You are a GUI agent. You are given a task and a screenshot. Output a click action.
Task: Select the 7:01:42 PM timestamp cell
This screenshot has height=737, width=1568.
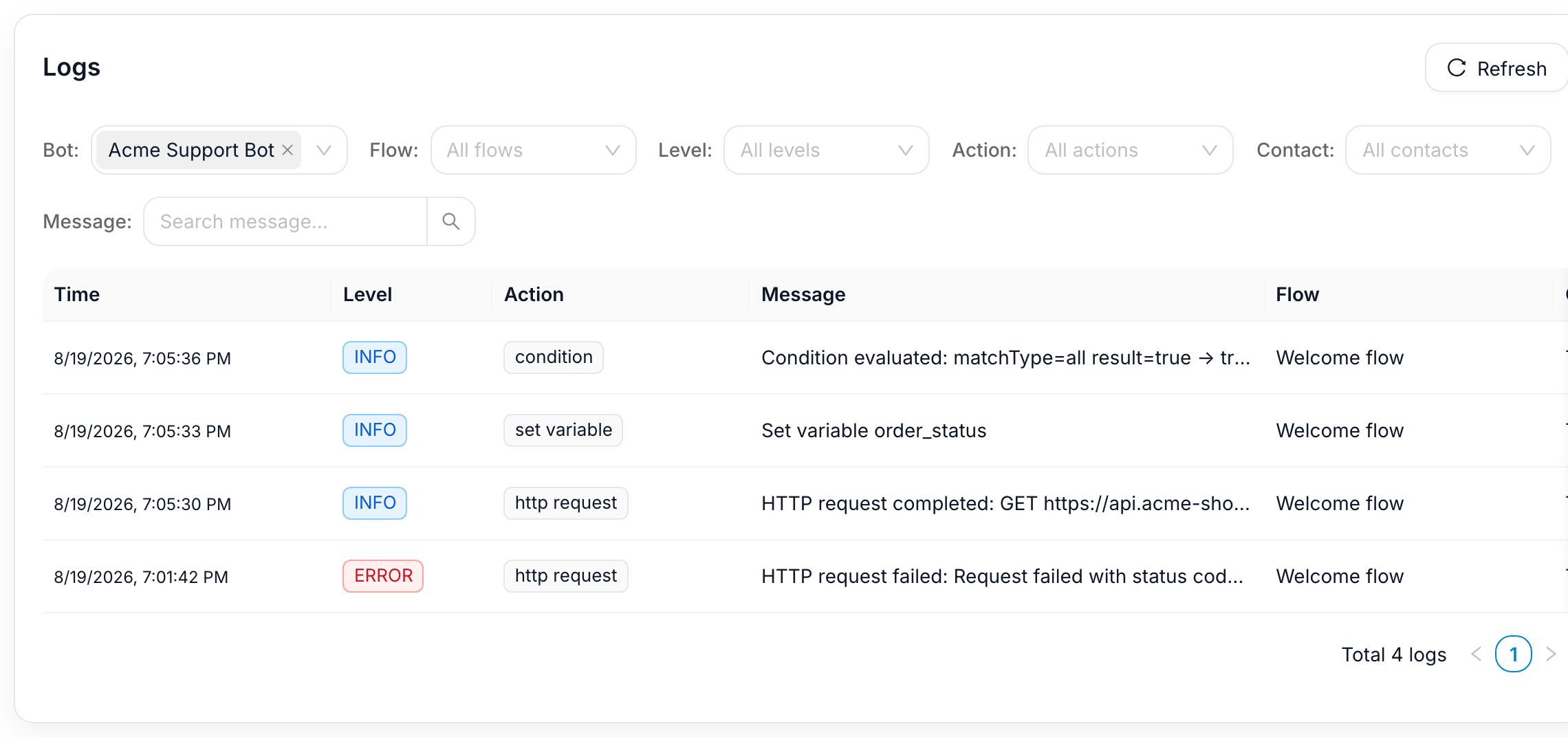141,577
